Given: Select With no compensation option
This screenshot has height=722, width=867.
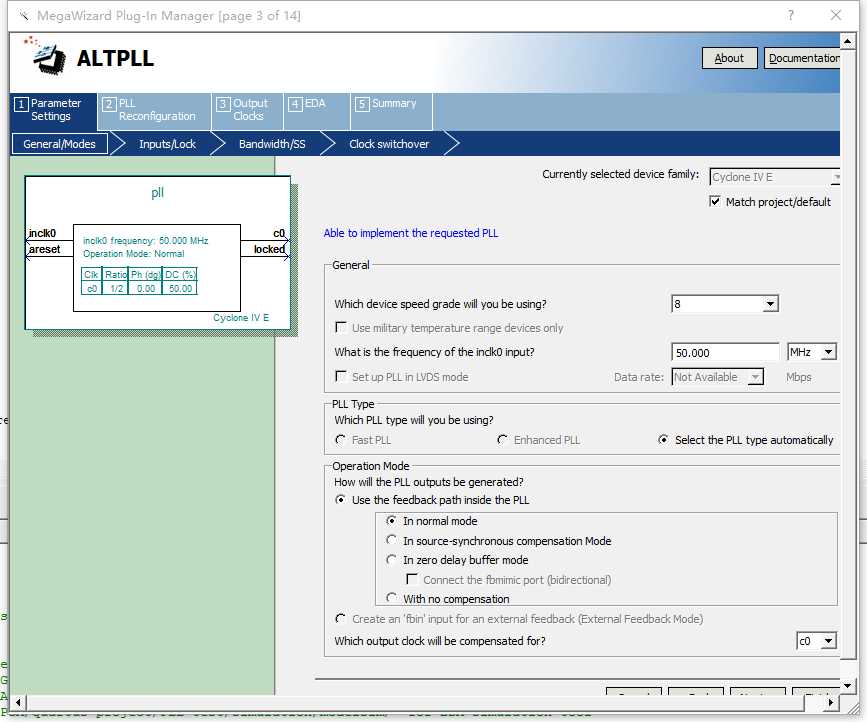Looking at the screenshot, I should [391, 598].
